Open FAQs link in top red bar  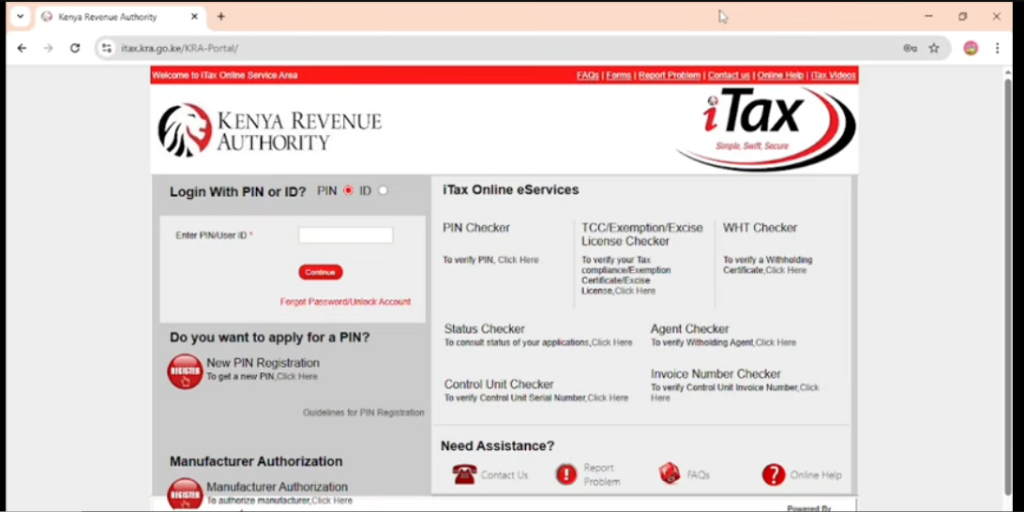(588, 75)
